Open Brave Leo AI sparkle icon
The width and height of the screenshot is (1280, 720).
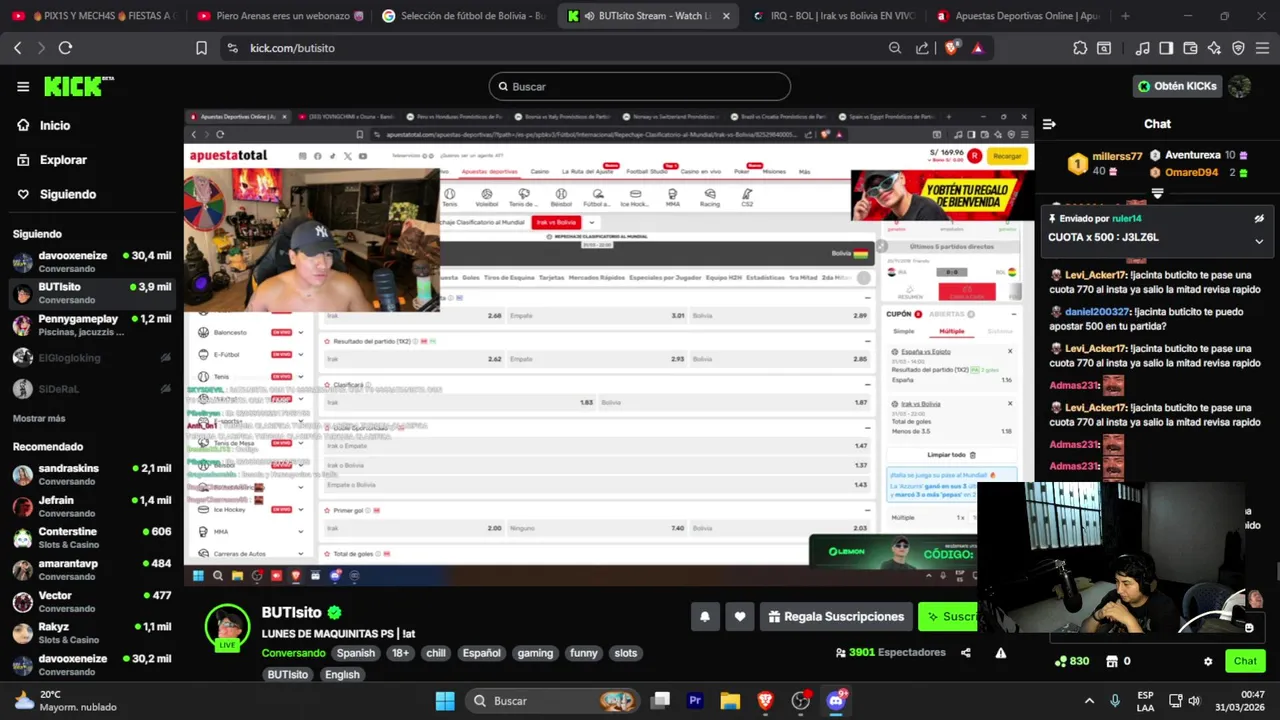click(1214, 48)
